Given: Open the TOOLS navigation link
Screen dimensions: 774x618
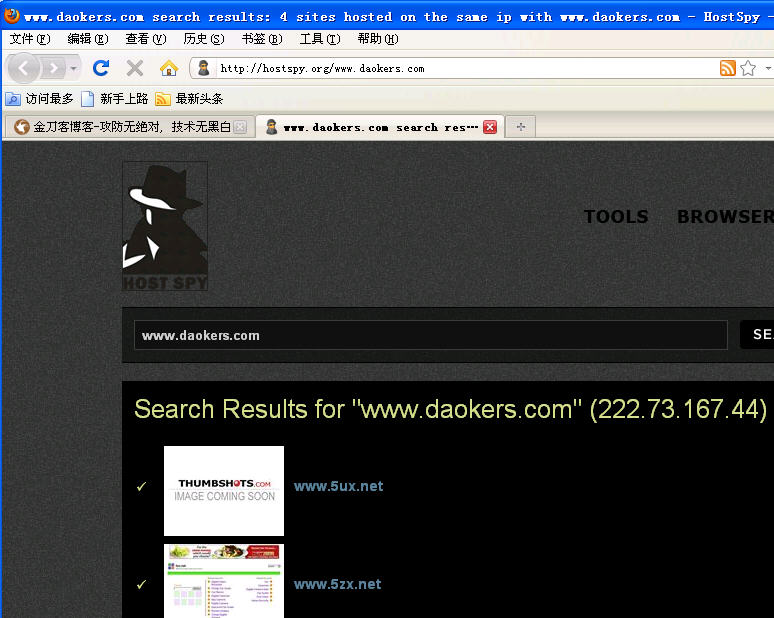Looking at the screenshot, I should (616, 216).
